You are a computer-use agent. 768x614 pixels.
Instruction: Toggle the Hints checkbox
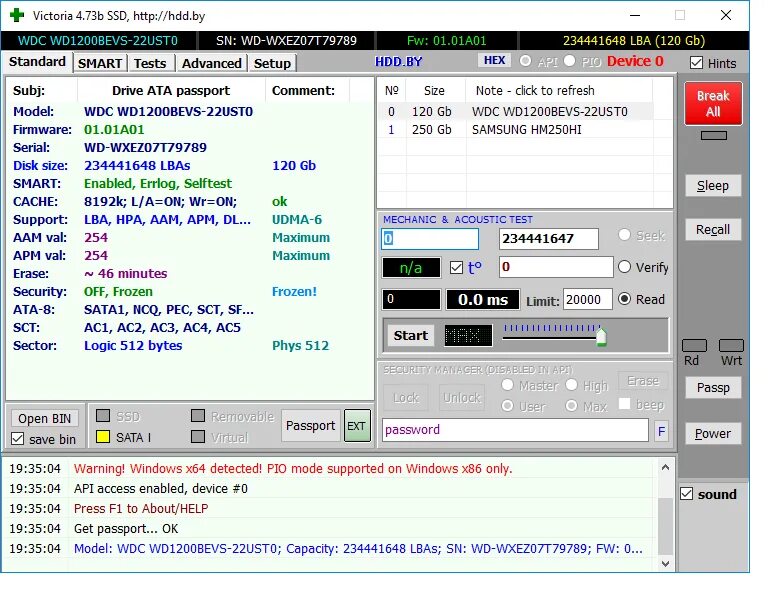696,63
